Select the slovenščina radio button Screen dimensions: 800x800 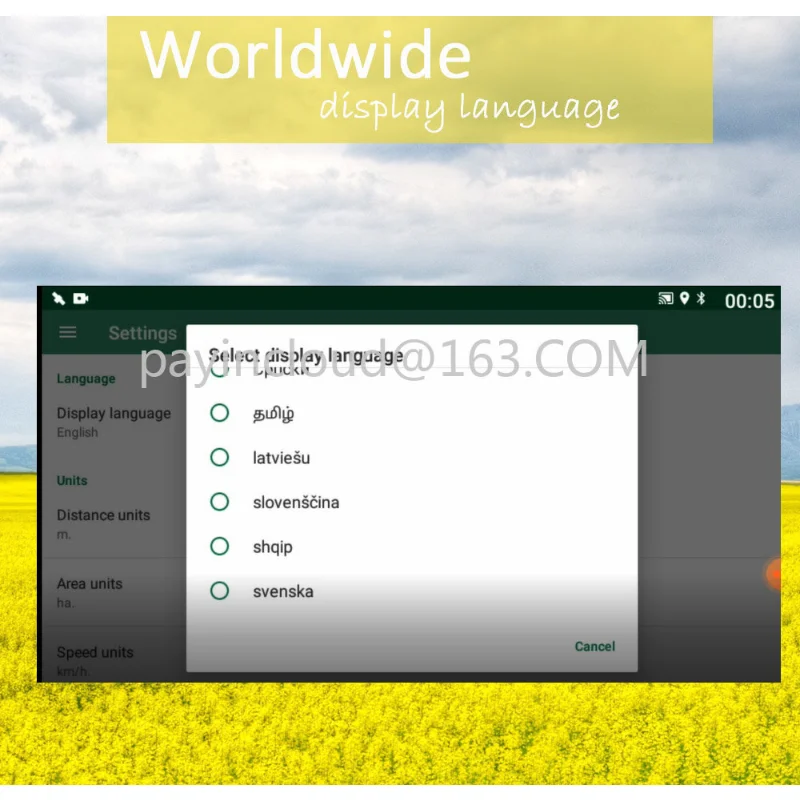tap(219, 502)
